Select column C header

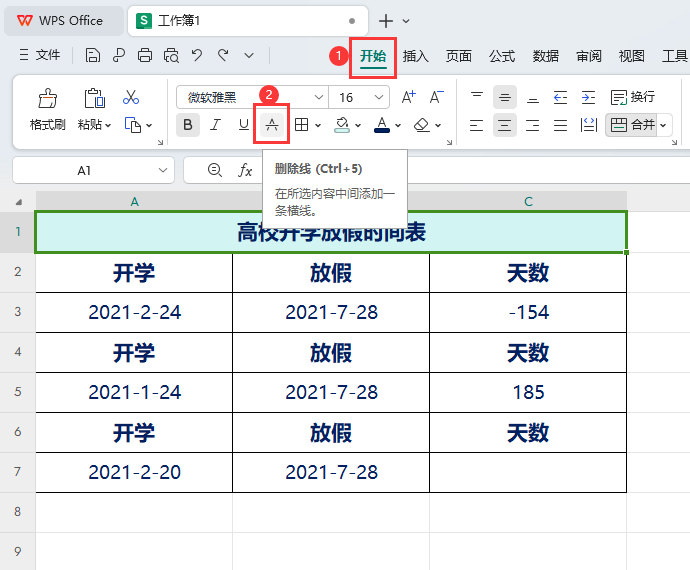pyautogui.click(x=528, y=201)
